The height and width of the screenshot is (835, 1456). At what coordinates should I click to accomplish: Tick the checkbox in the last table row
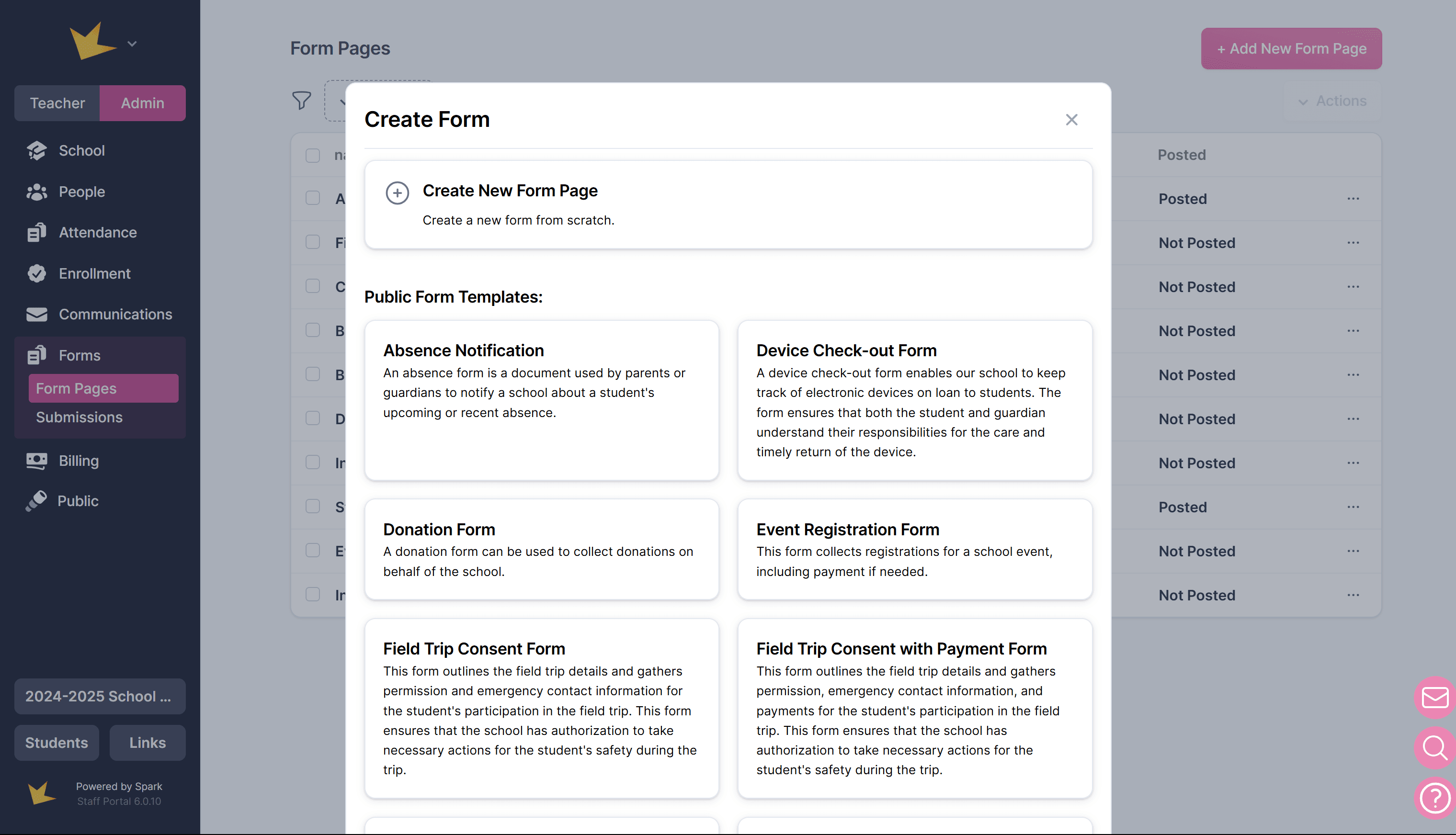(x=313, y=595)
